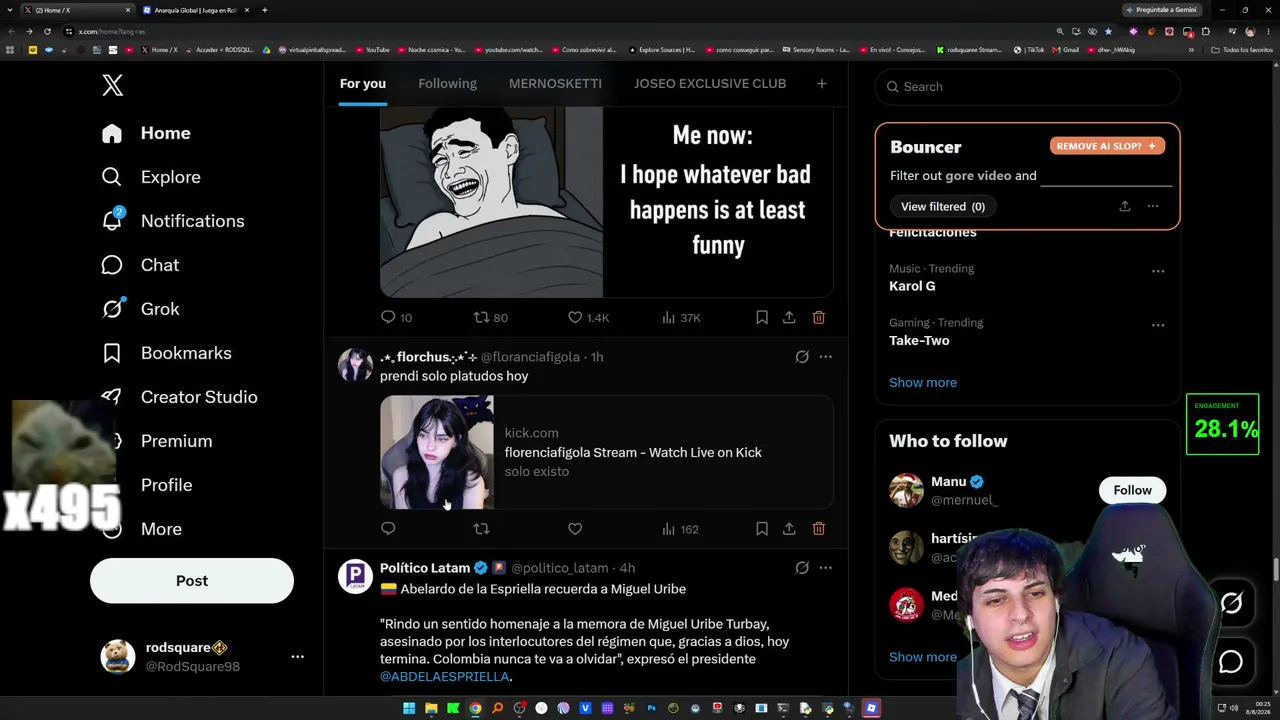Expand hidden bookmarks bar overflow chevron
Viewport: 1280px width, 720px height.
[1191, 50]
